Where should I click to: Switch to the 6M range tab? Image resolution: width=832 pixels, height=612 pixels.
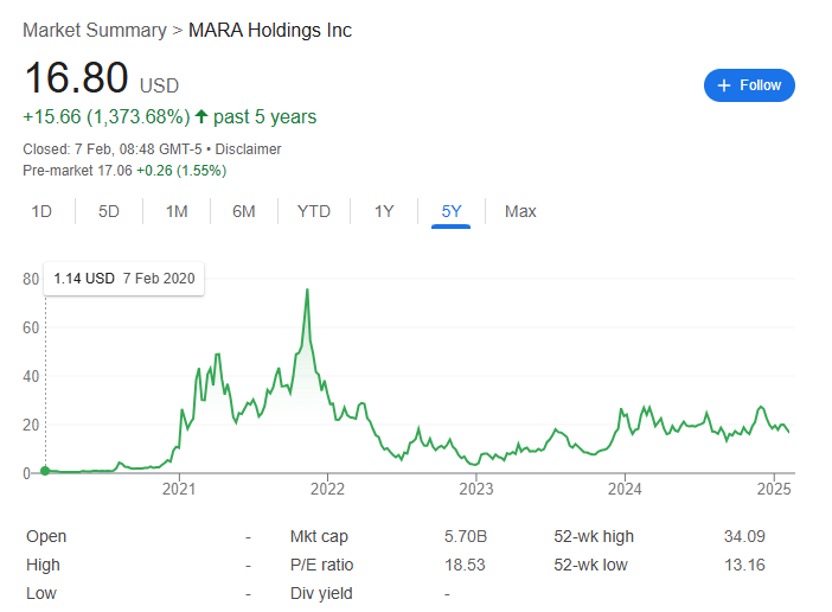click(243, 211)
